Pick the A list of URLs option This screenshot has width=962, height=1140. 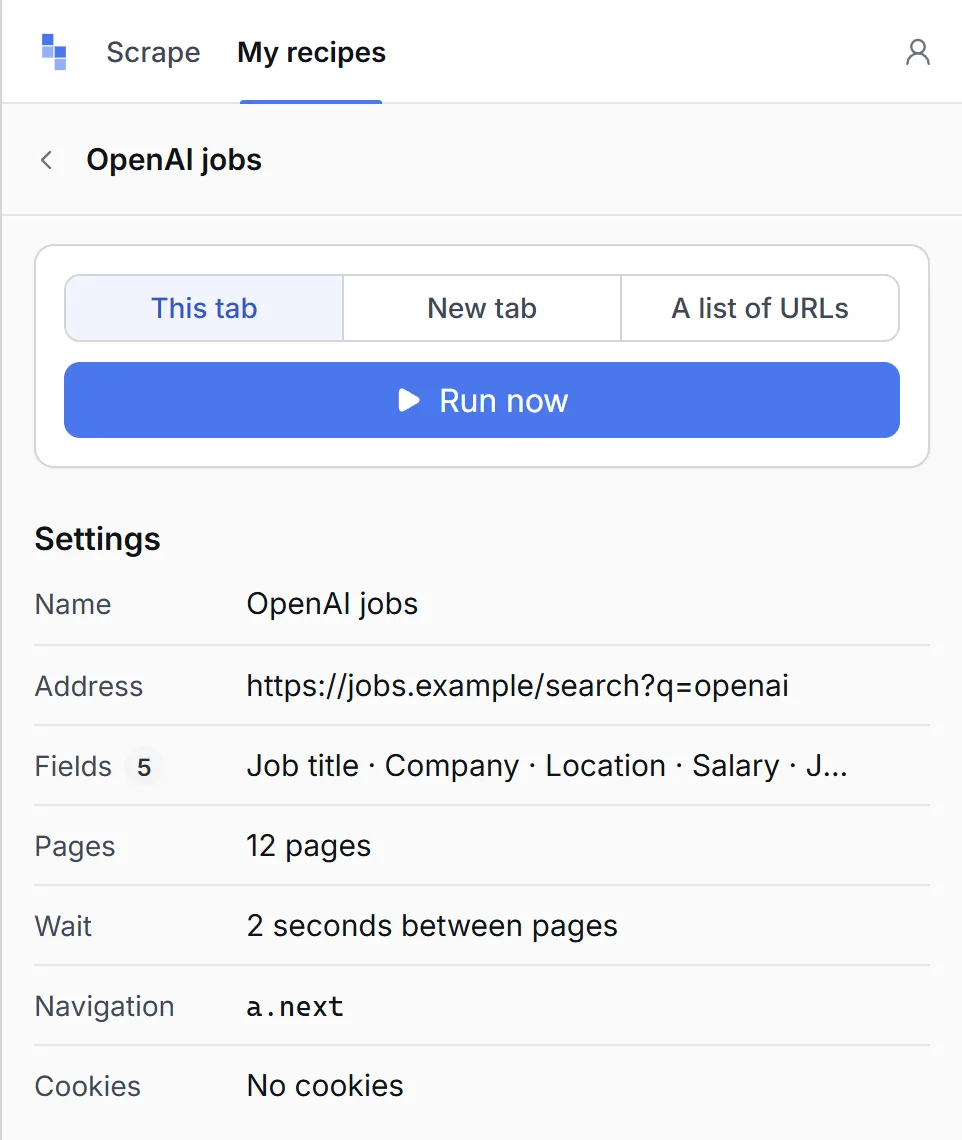(x=760, y=308)
